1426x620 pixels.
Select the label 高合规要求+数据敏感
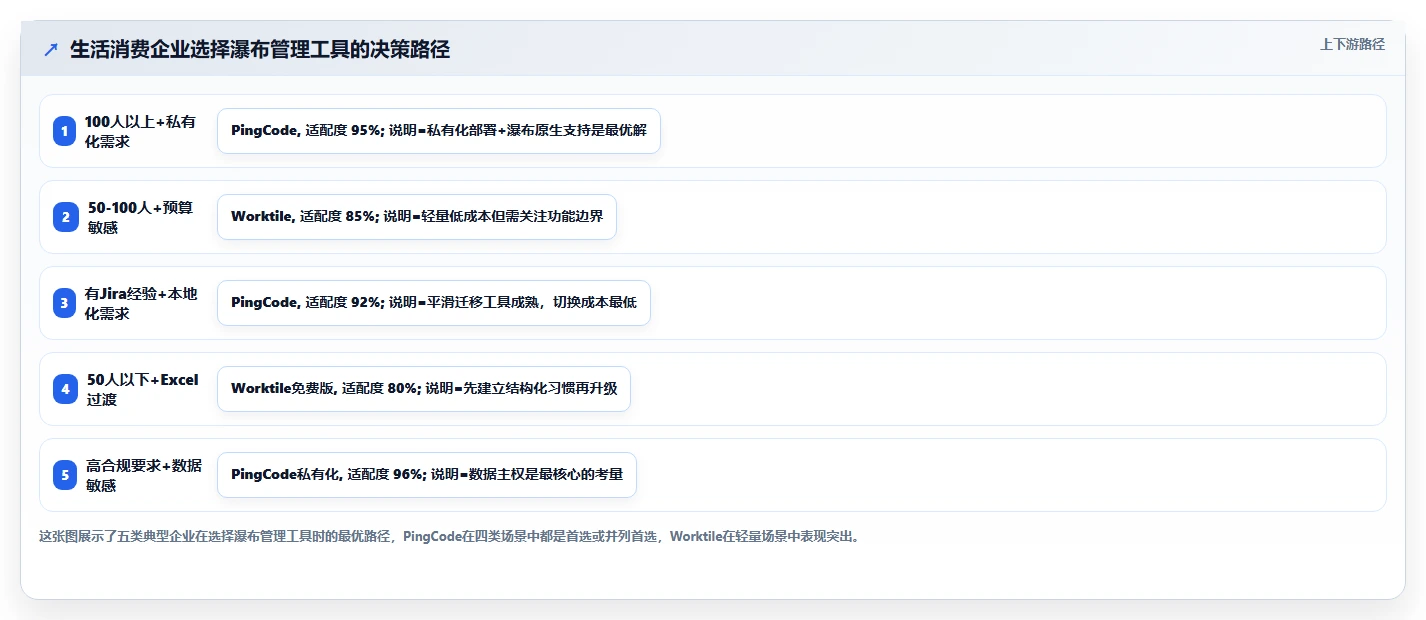(x=144, y=475)
